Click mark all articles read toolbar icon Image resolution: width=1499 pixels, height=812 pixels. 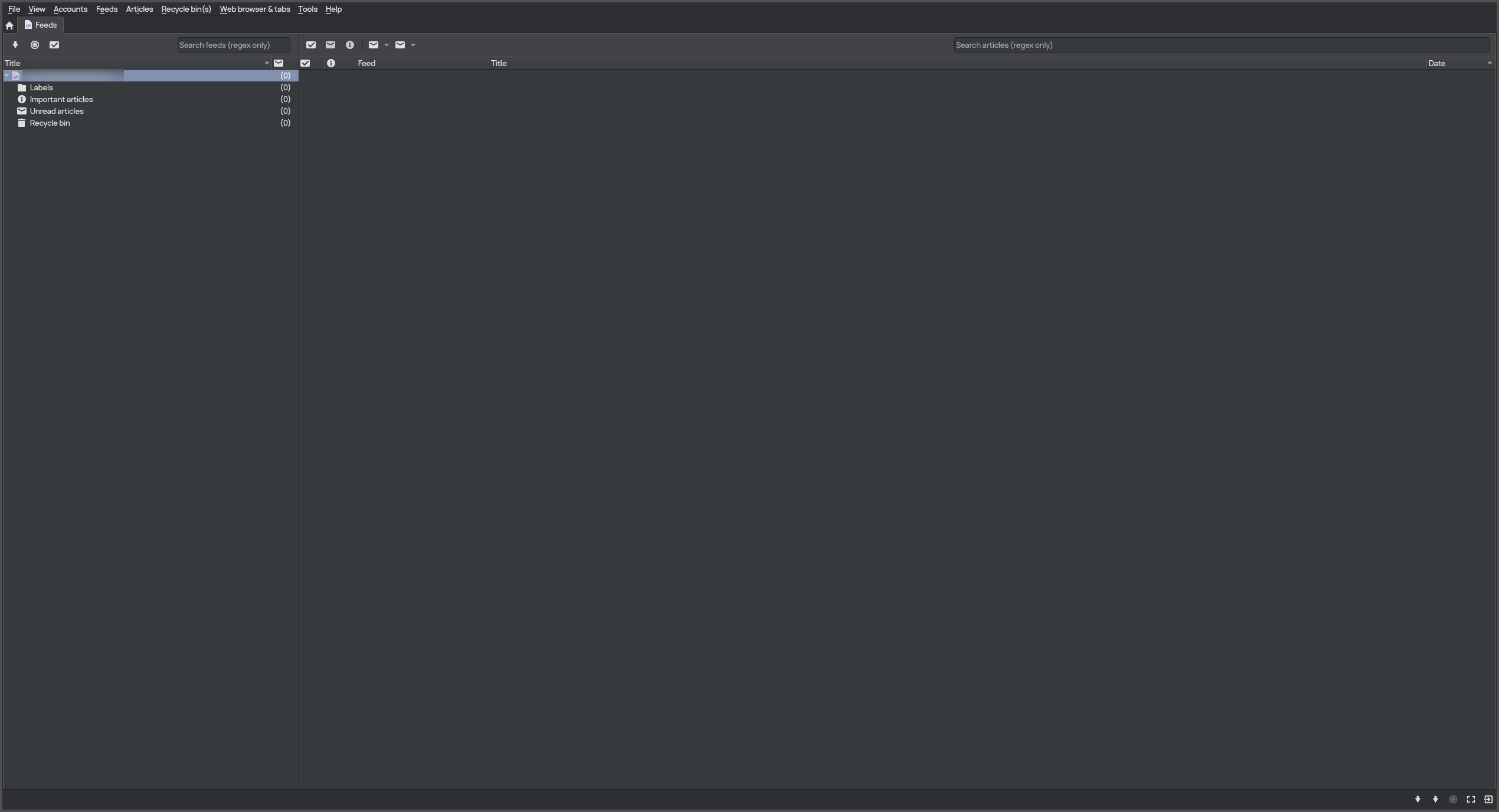54,45
